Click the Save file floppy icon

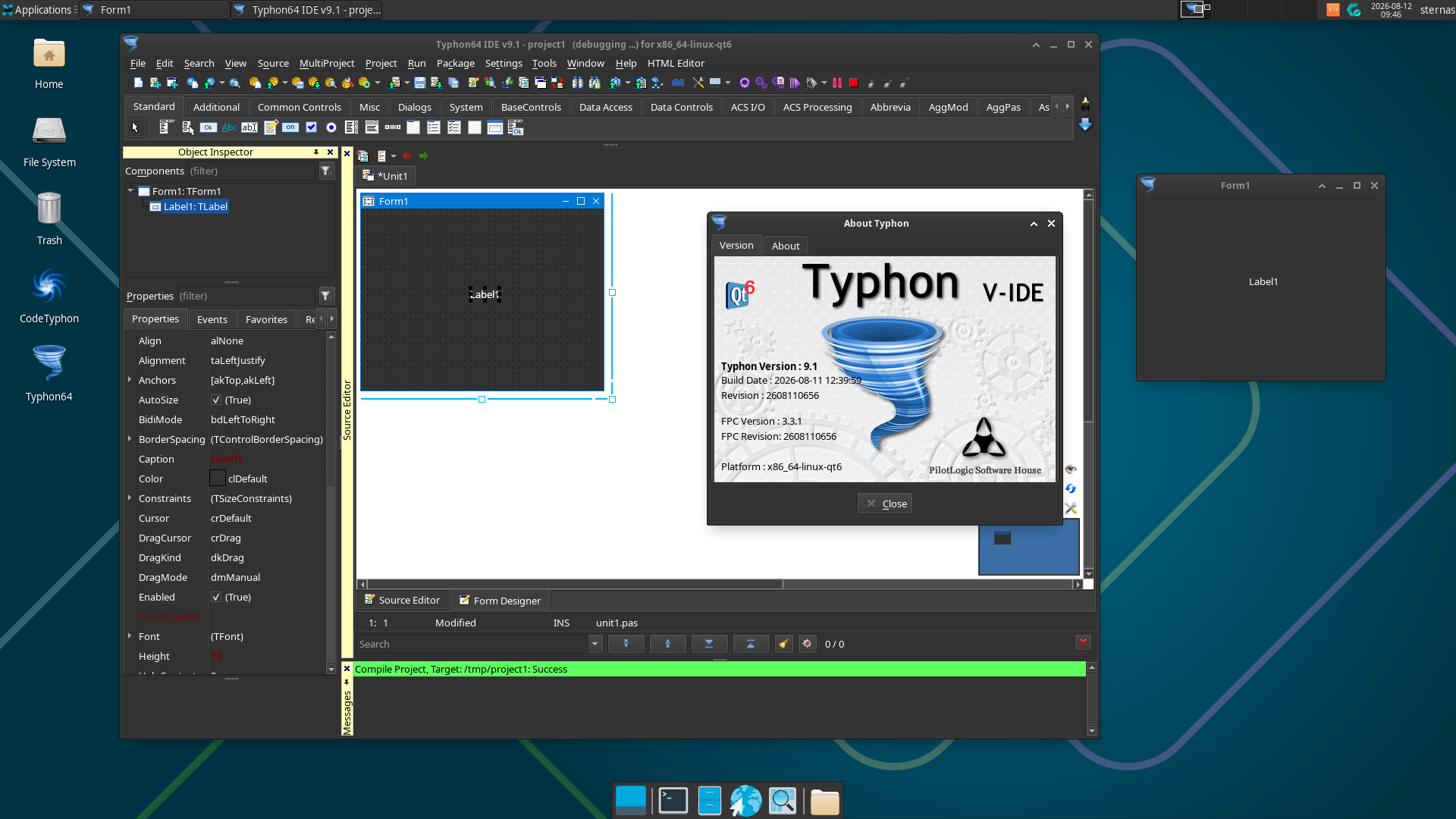[x=419, y=83]
